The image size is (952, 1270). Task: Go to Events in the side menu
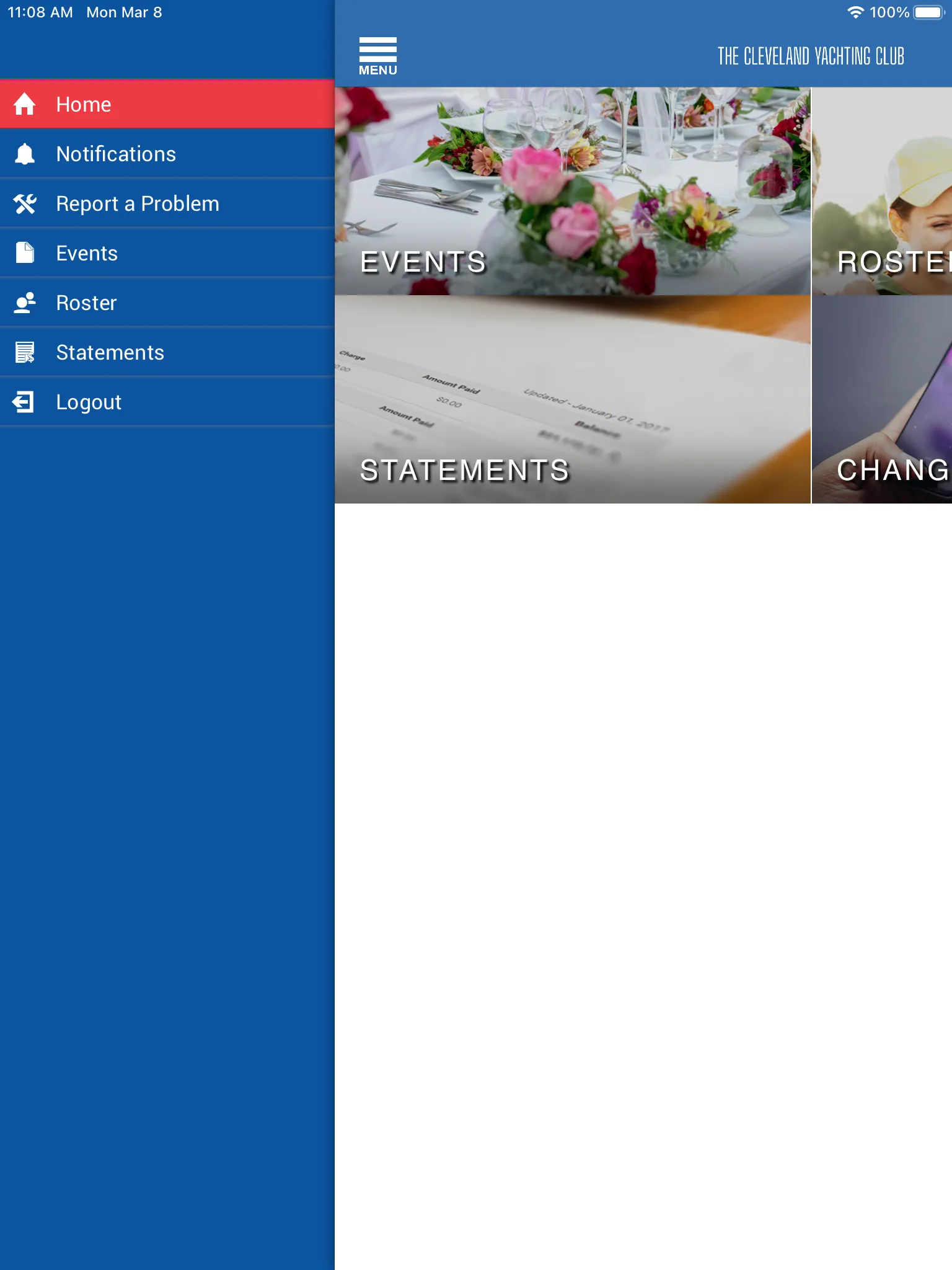pos(167,253)
